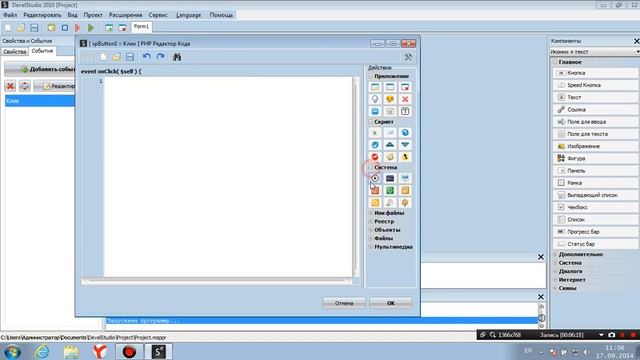Select the Выпадающий список component
This screenshot has width=640, height=360.
point(596,195)
